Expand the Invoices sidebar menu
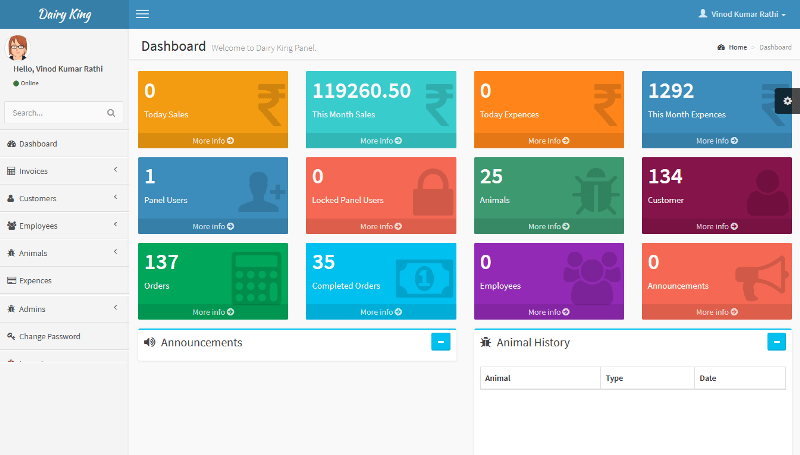 (x=64, y=171)
